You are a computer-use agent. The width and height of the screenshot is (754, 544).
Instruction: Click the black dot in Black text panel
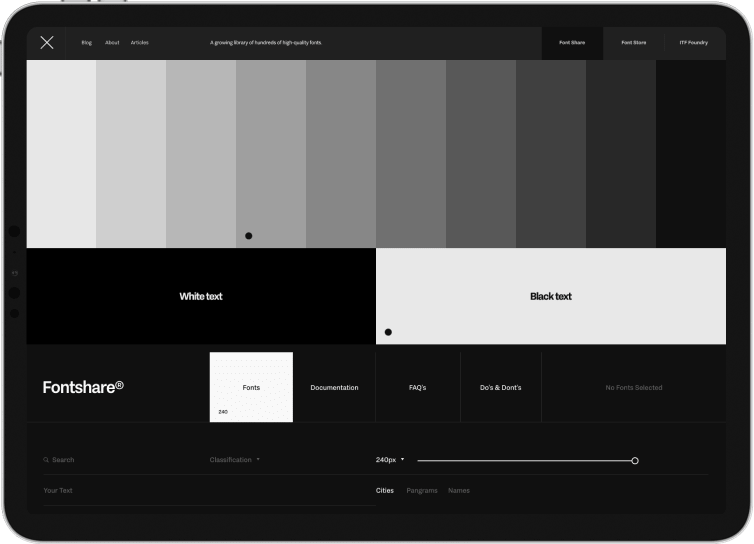click(x=388, y=332)
